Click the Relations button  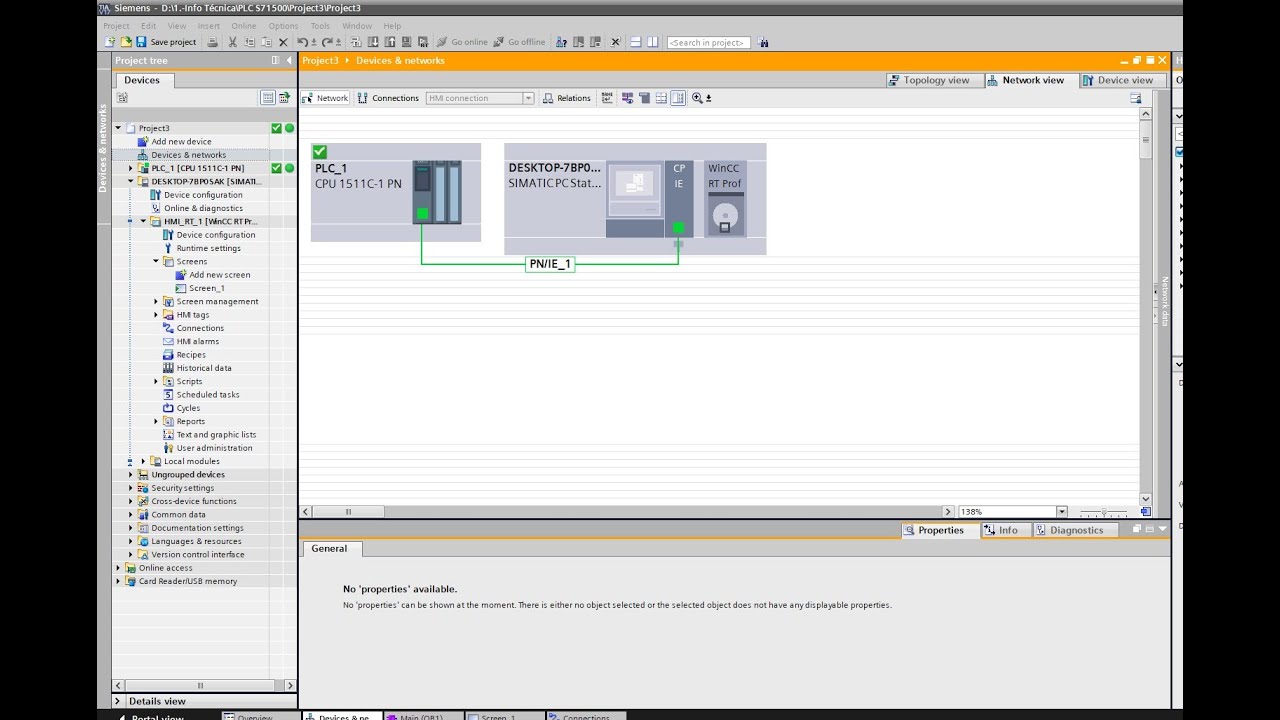(x=567, y=98)
